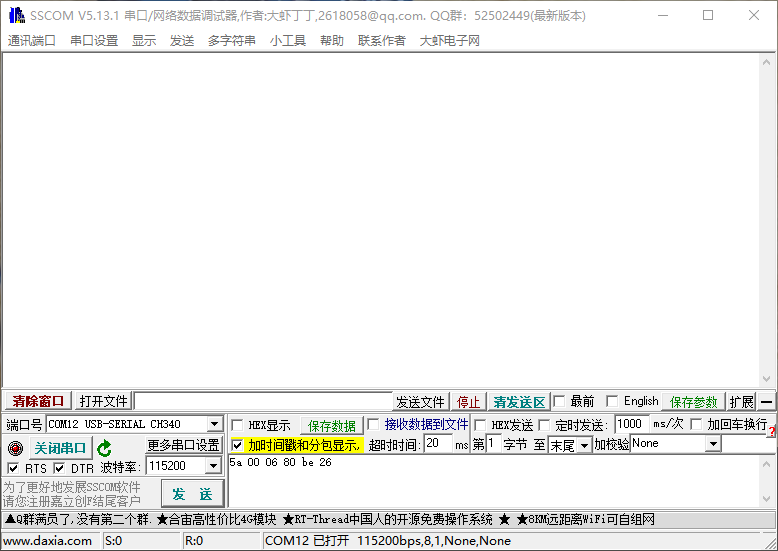Maximize the SSCOM window
The width and height of the screenshot is (778, 551).
708,15
